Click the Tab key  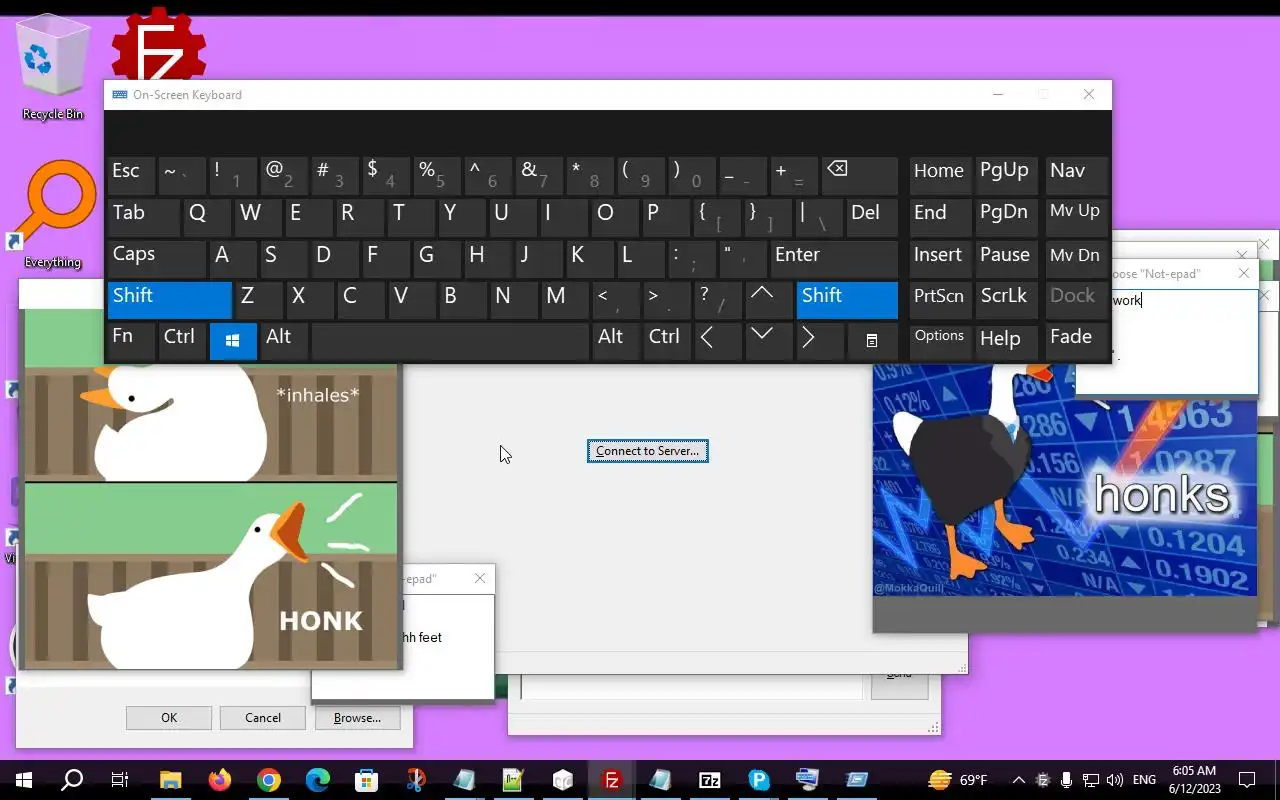pyautogui.click(x=143, y=215)
